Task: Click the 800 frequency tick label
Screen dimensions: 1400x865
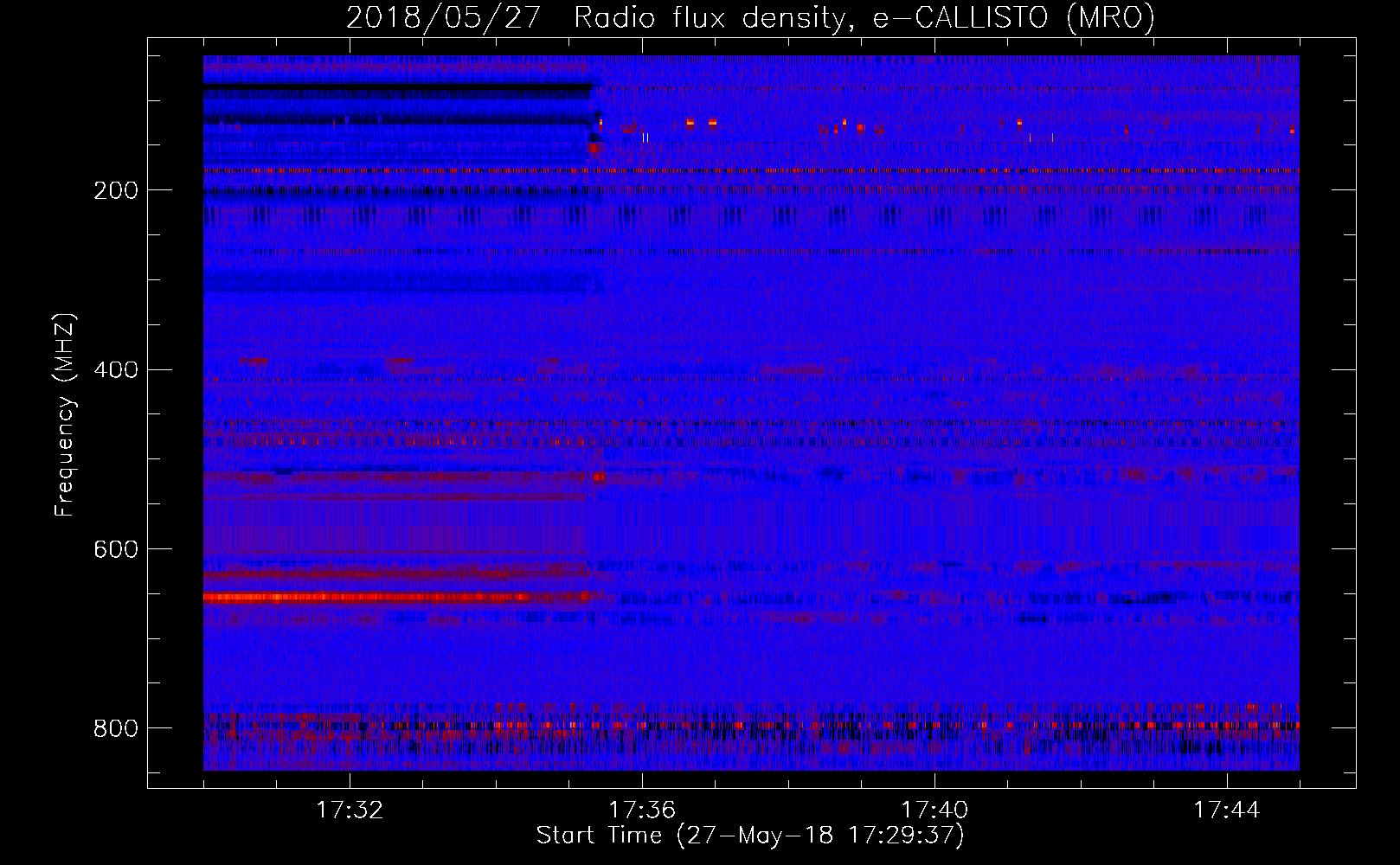Action: [116, 728]
